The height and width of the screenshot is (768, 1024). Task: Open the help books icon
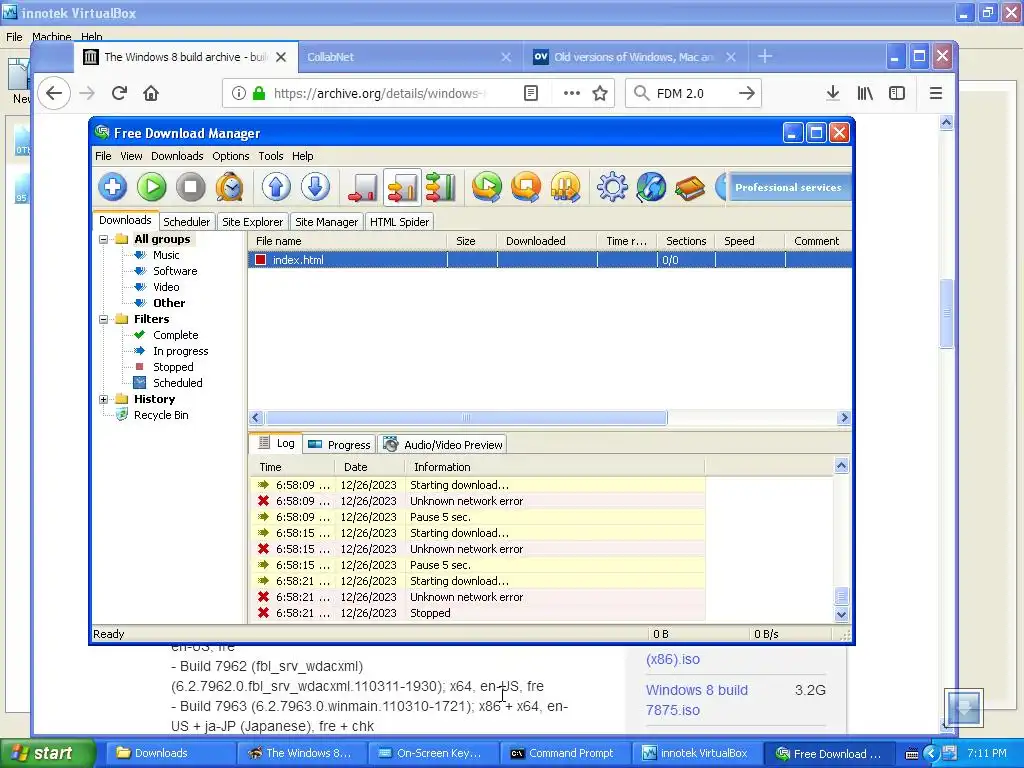(x=690, y=187)
